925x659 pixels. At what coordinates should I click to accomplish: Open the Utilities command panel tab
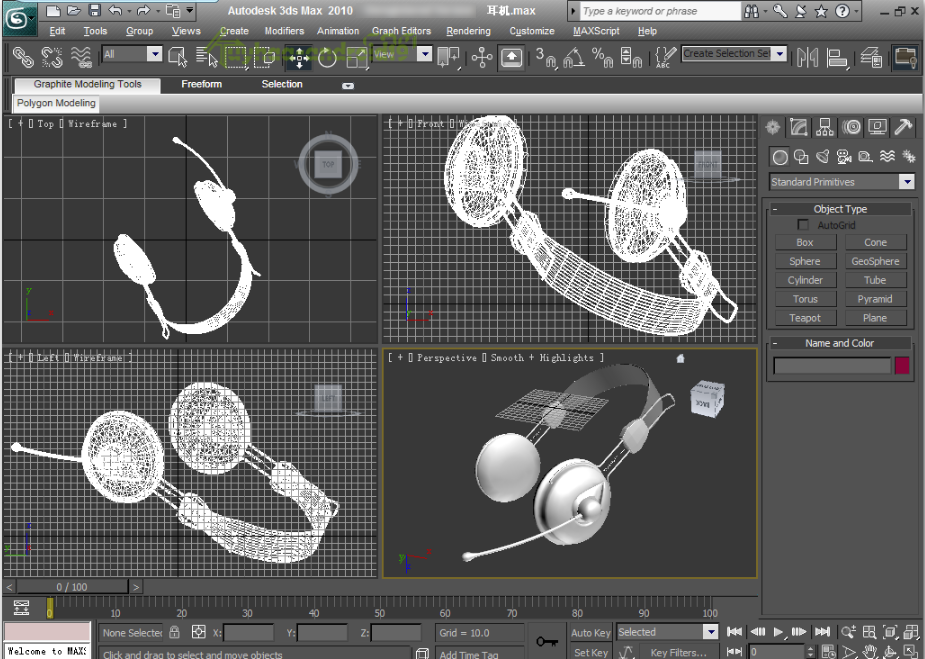click(x=903, y=127)
